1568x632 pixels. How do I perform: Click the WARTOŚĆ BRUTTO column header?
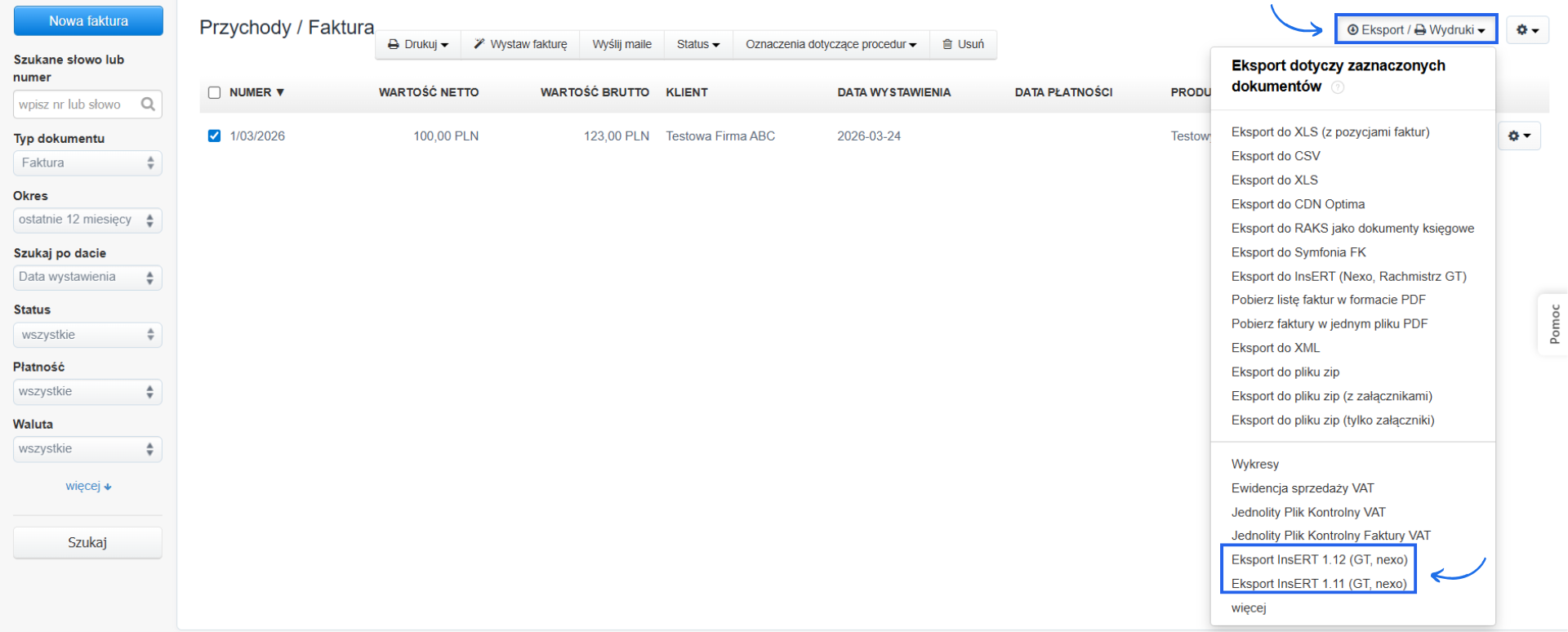click(x=595, y=92)
